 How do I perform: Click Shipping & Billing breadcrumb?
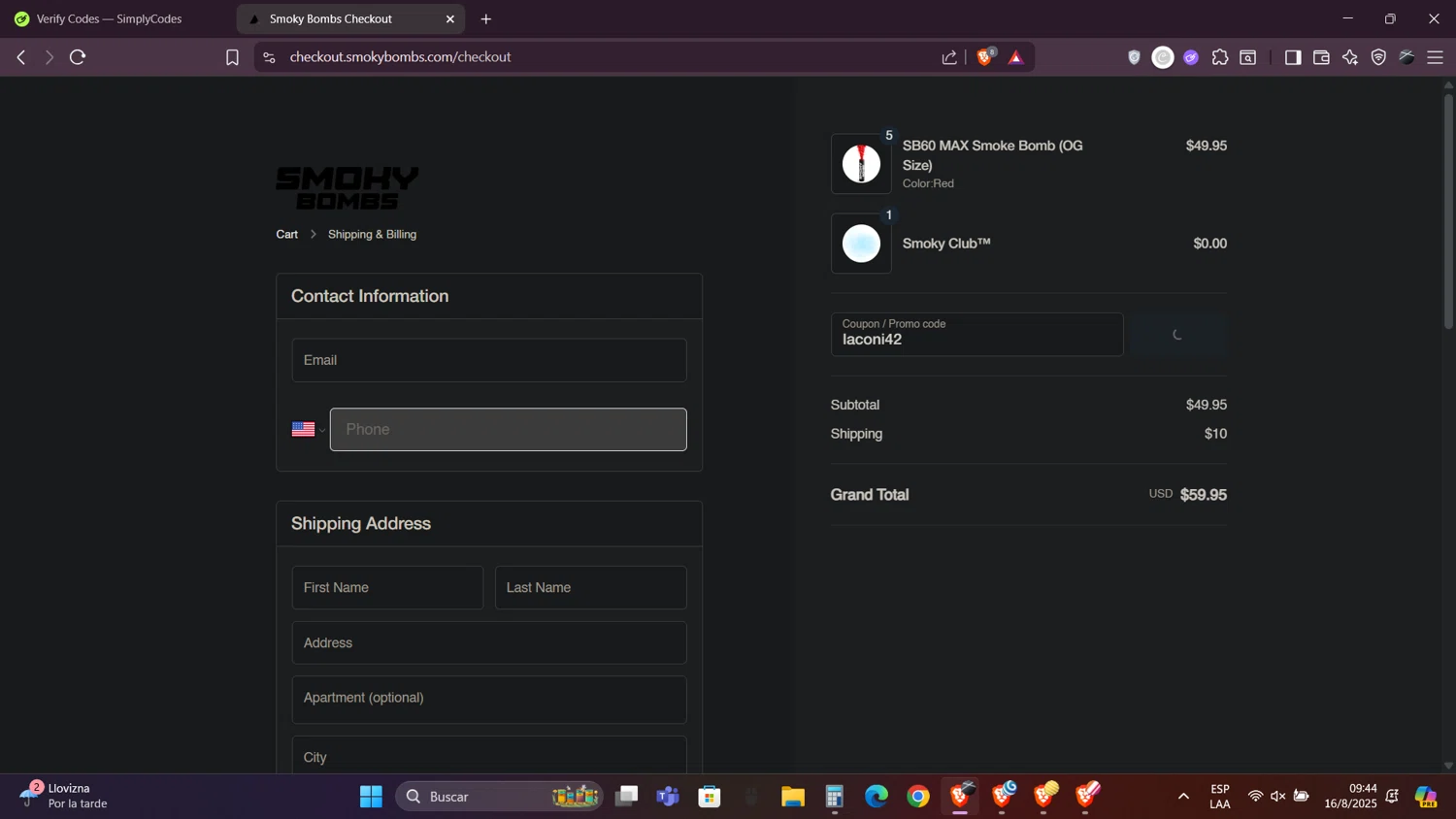click(372, 234)
